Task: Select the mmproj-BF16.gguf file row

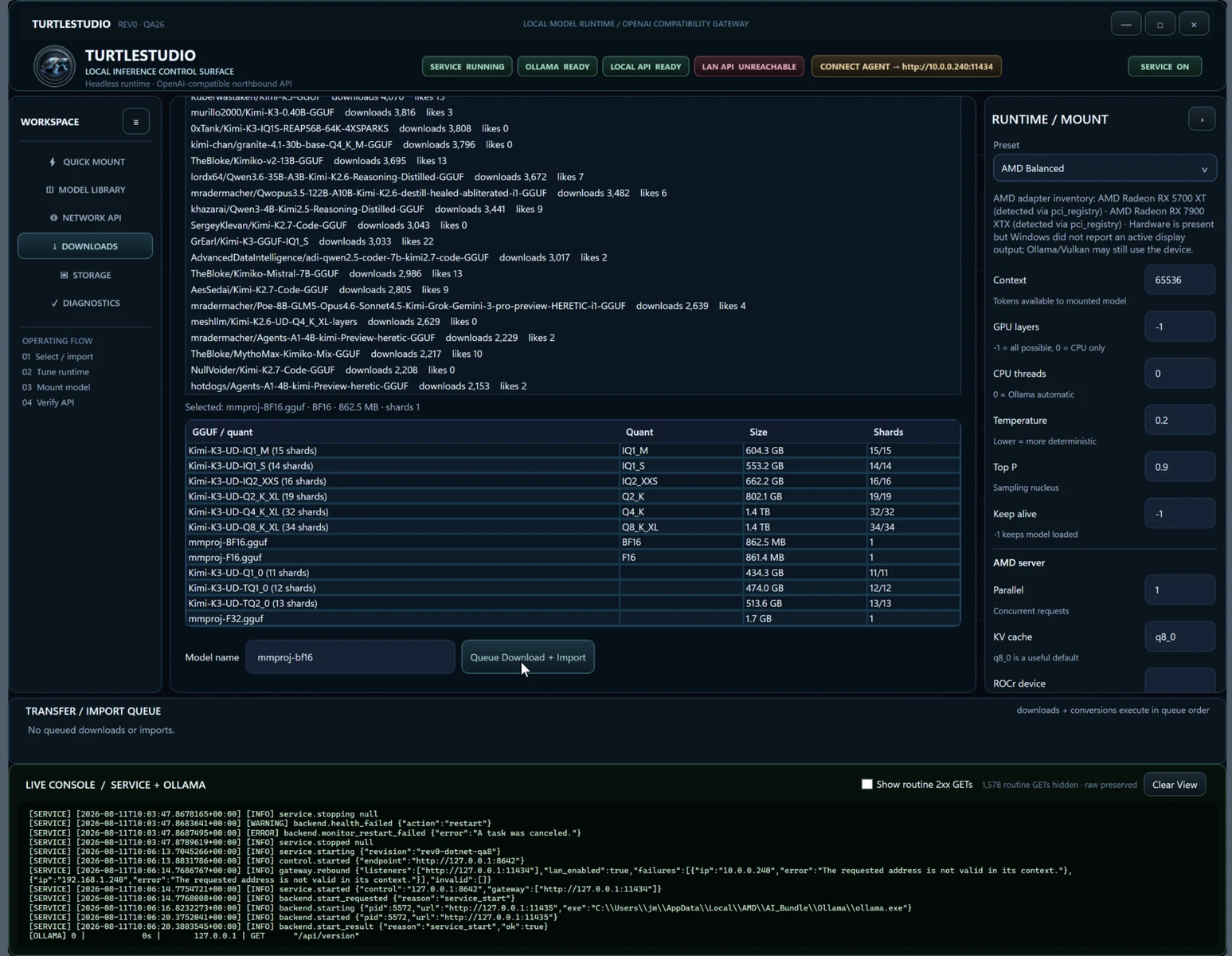Action: pos(573,543)
